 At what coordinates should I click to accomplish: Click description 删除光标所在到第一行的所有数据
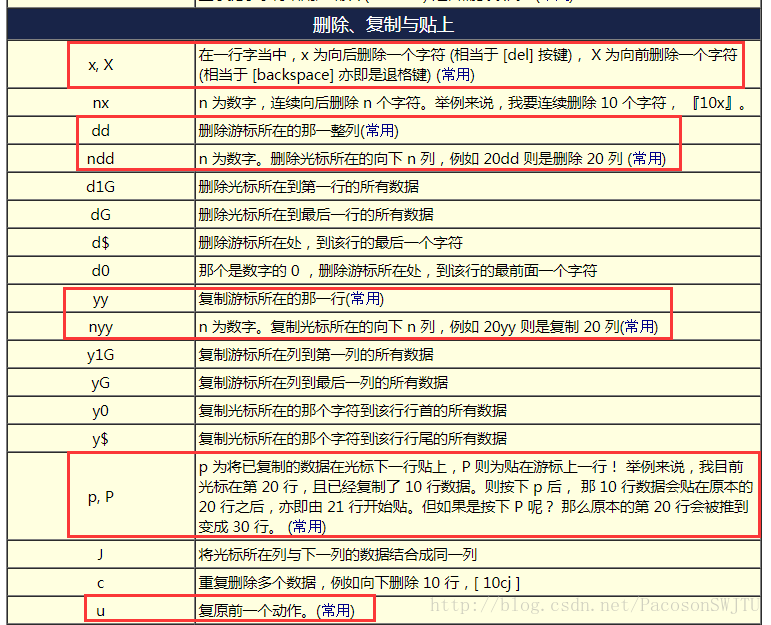[x=309, y=187]
